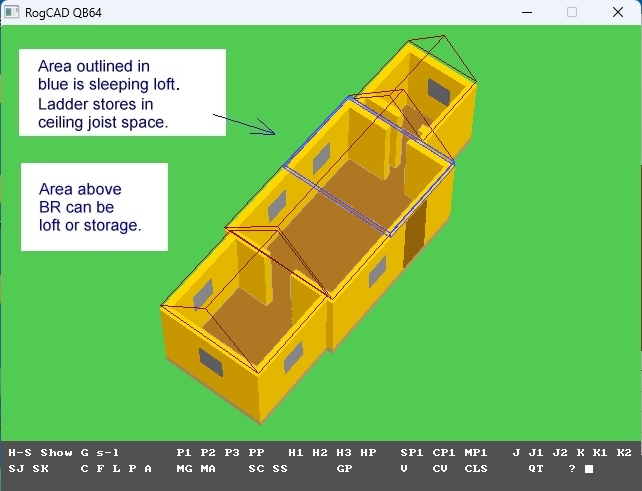Click the MG command

pos(184,468)
